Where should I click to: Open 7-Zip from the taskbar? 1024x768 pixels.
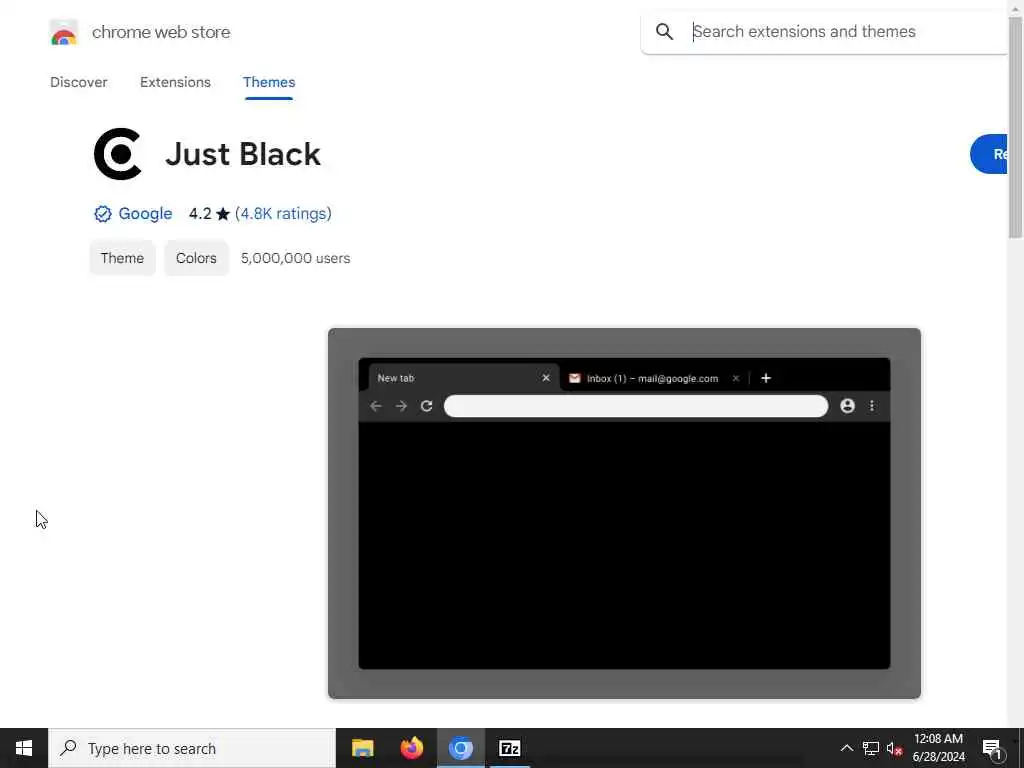(x=509, y=748)
